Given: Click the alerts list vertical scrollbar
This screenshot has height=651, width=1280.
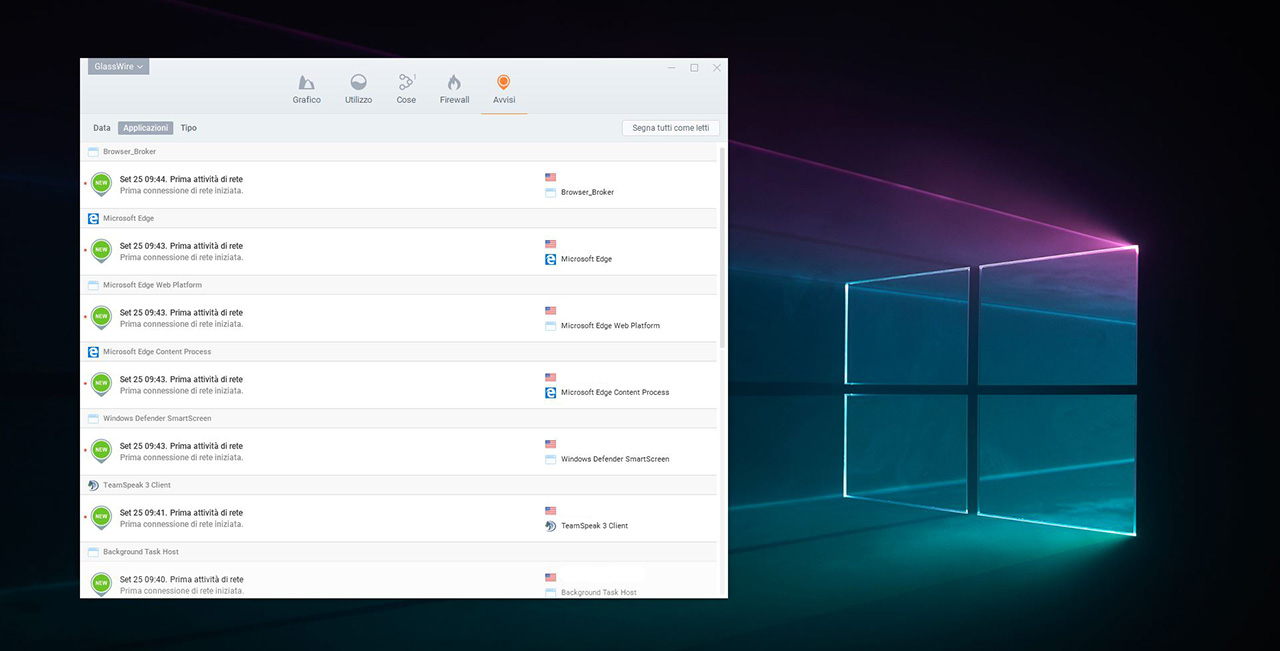Looking at the screenshot, I should pos(723,247).
